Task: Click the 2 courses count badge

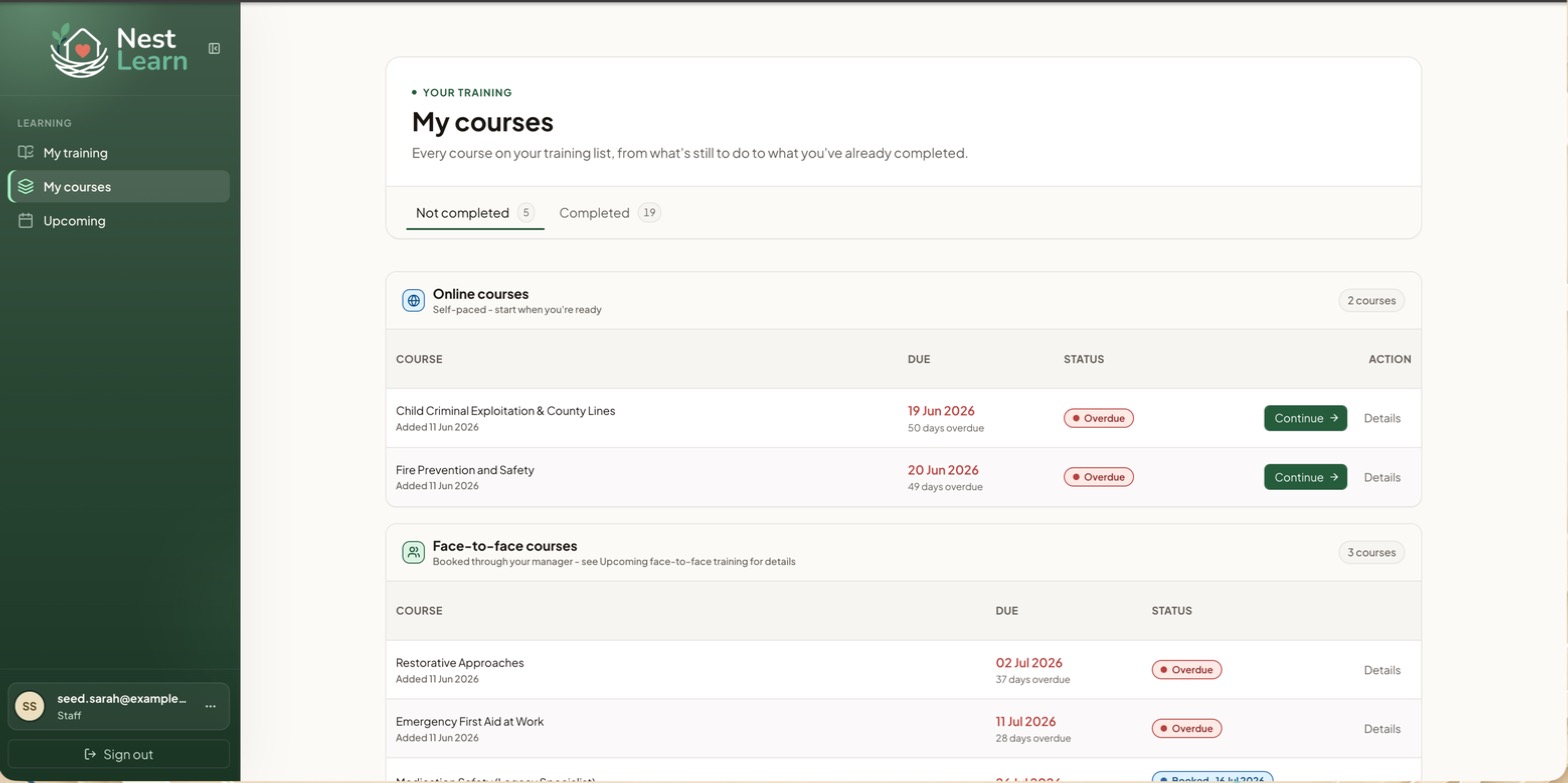Action: click(x=1371, y=301)
